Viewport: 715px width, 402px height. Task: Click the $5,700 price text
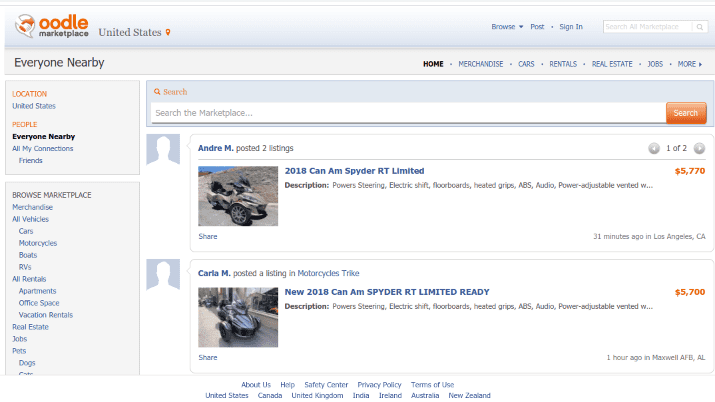click(690, 292)
